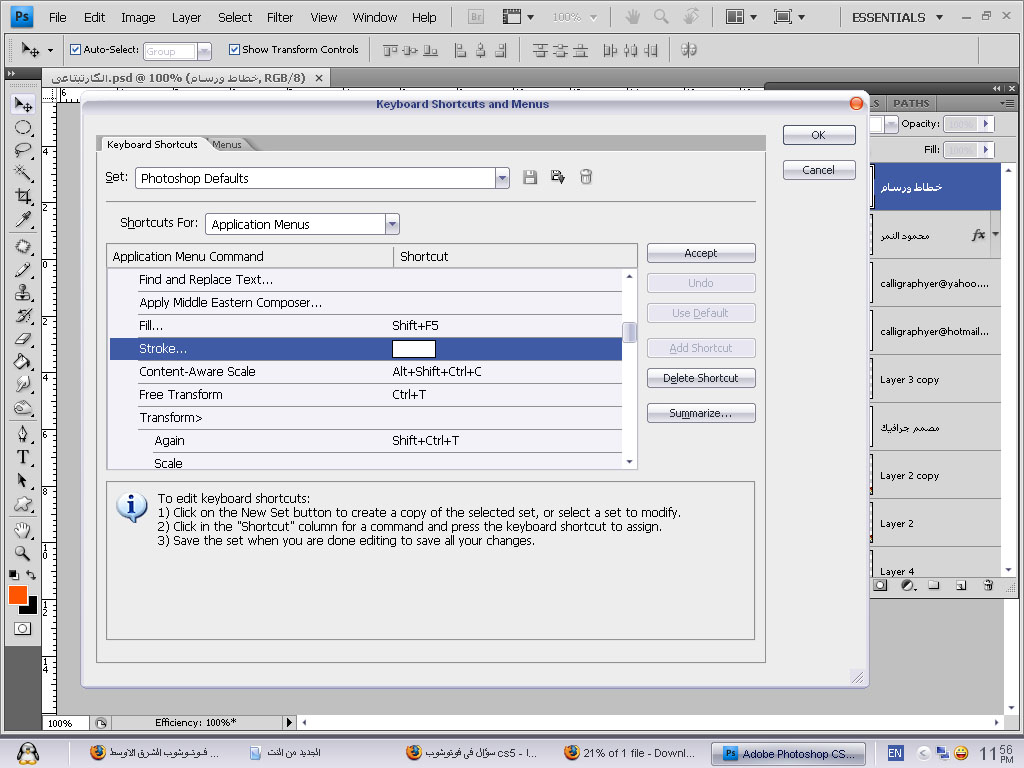Click the black background color swatch
1024x768 pixels.
click(x=31, y=608)
